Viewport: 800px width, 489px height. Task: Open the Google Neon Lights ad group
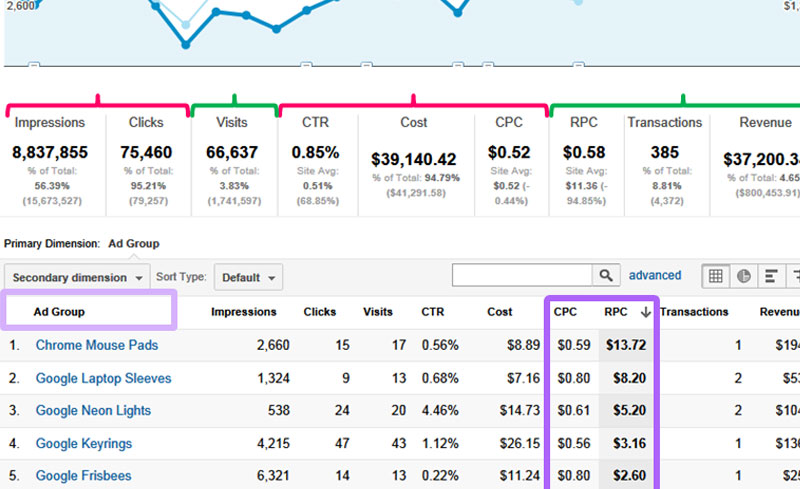coord(93,410)
